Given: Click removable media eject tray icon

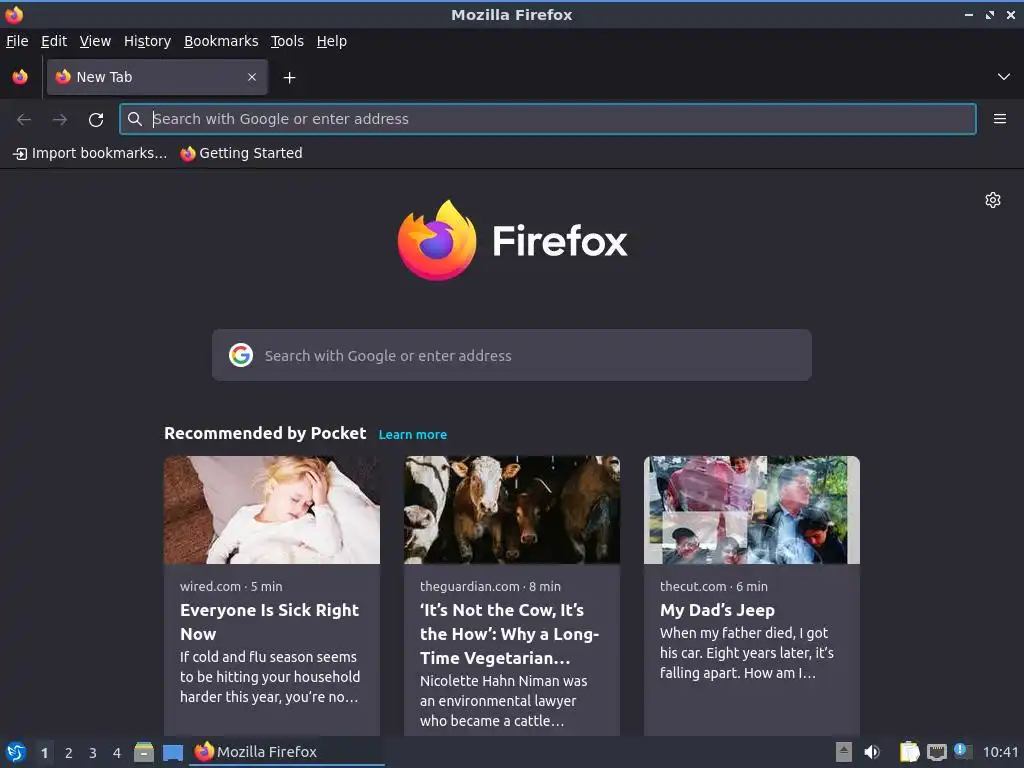Looking at the screenshot, I should coord(844,752).
